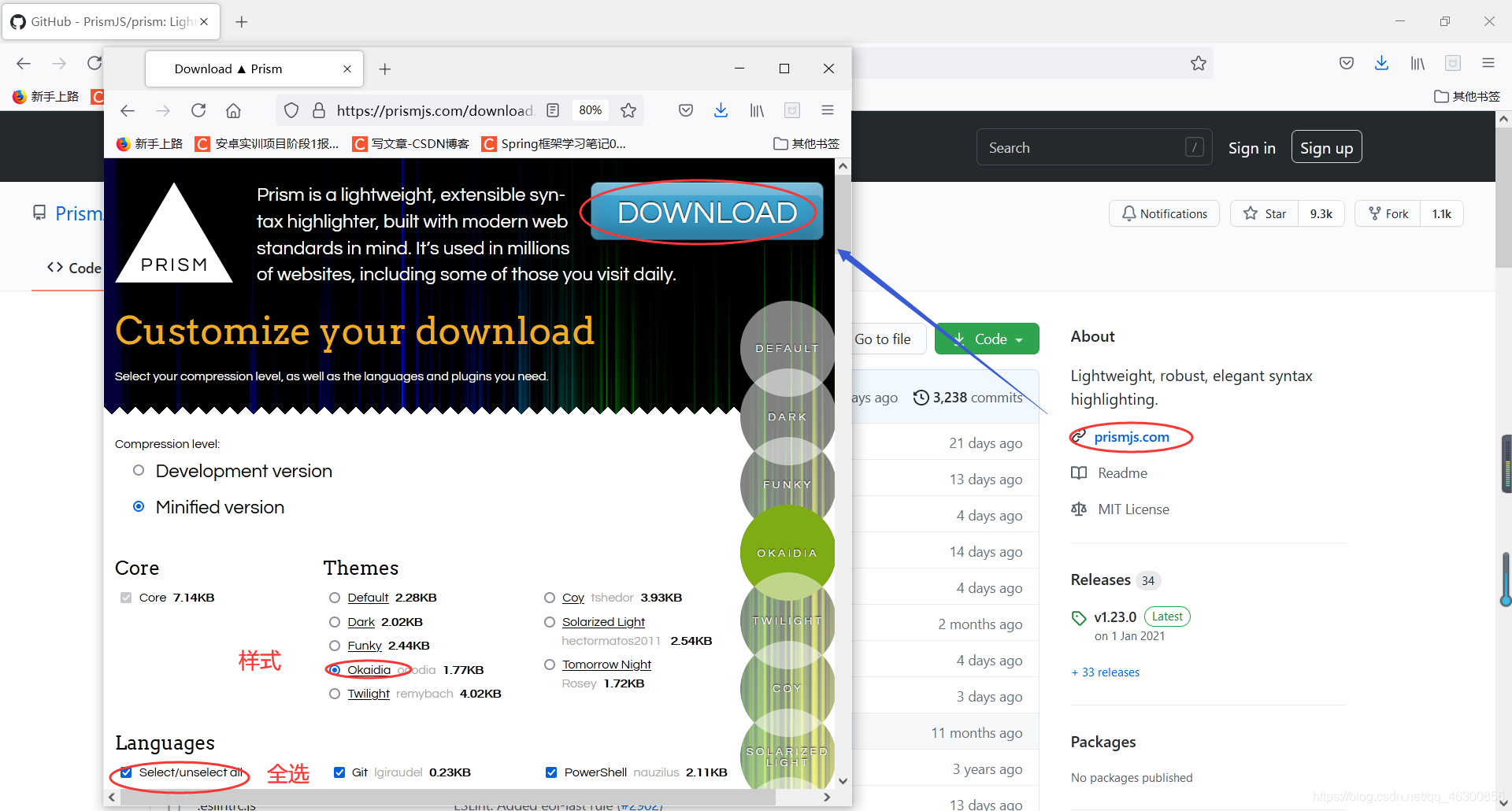This screenshot has width=1512, height=811.
Task: Toggle the PowerShell language checkbox
Action: pos(551,772)
